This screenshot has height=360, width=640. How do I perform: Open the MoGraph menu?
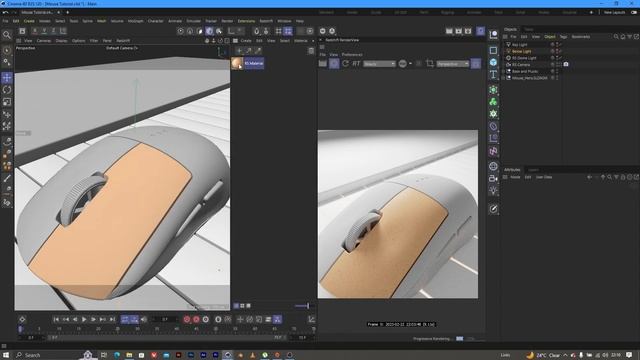click(136, 21)
